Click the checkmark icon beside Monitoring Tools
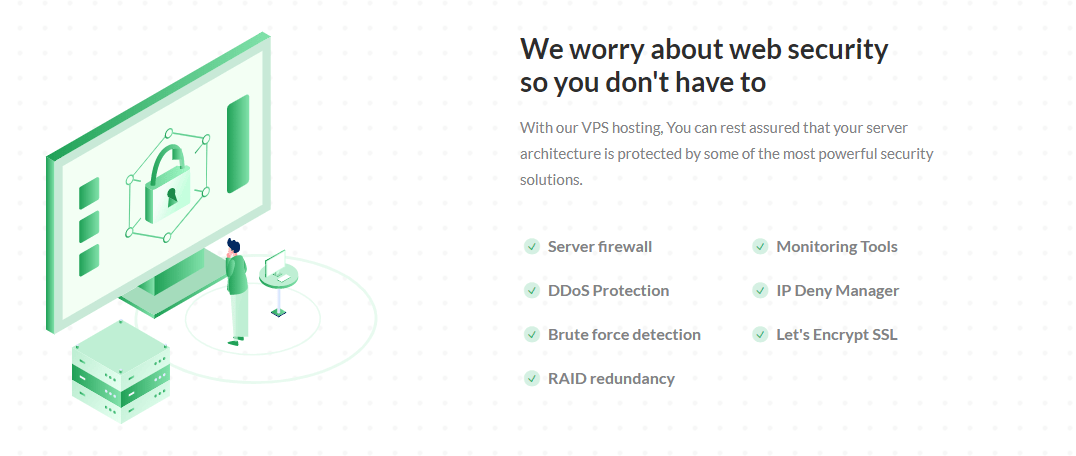The image size is (1076, 456). 760,246
